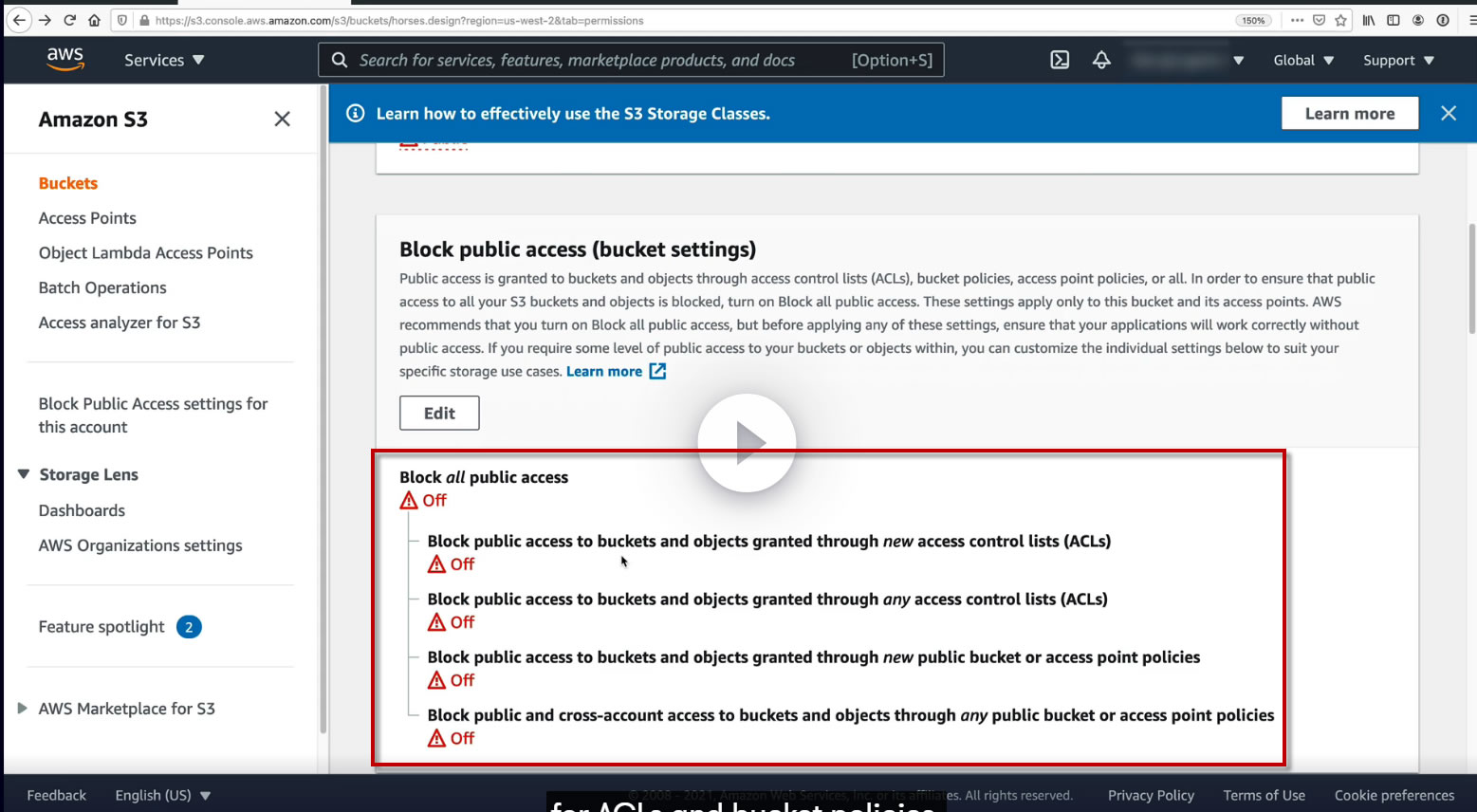
Task: Focus the AWS services search field
Action: pos(631,60)
